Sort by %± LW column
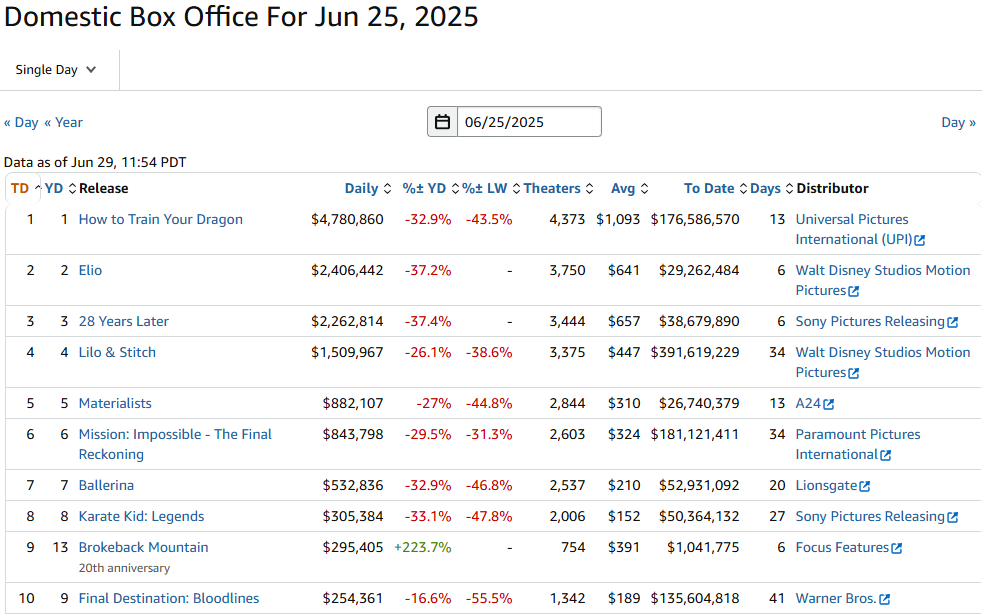Viewport: 982px width, 614px height. pos(491,189)
